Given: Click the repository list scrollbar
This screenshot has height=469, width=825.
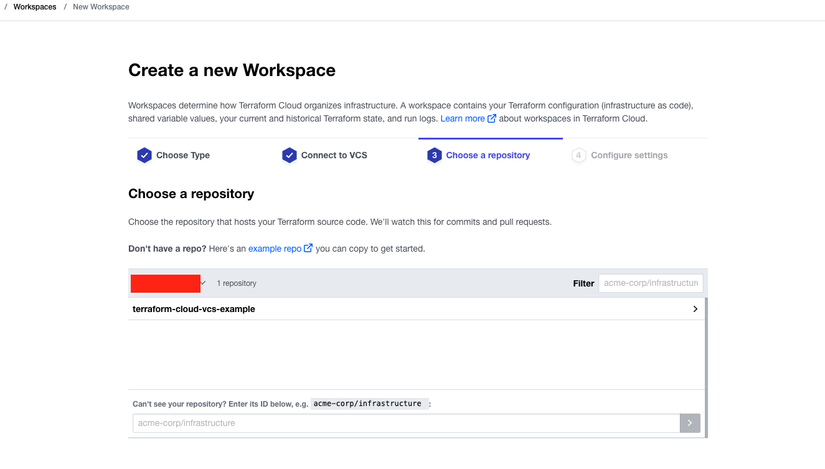Looking at the screenshot, I should click(x=706, y=367).
